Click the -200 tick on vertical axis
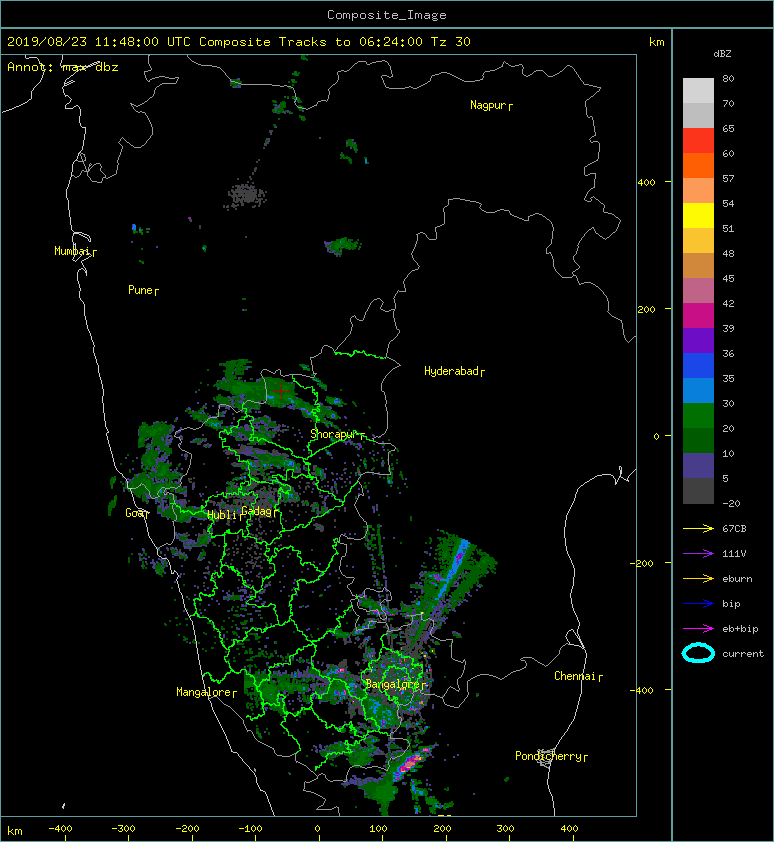 pyautogui.click(x=642, y=563)
